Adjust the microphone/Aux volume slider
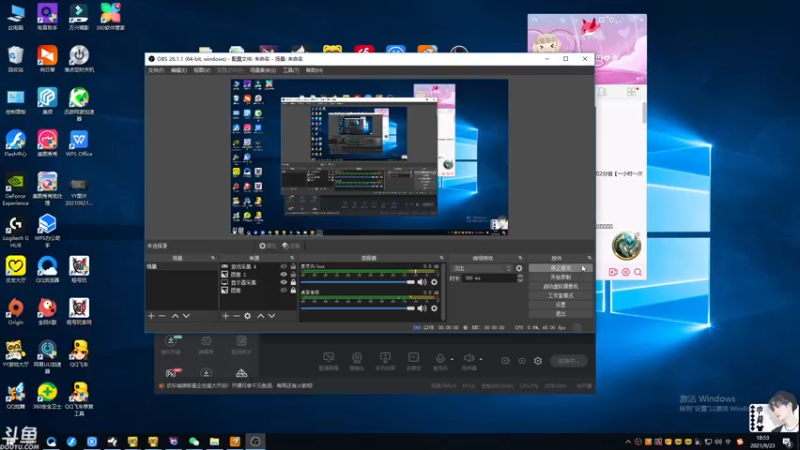 [x=358, y=282]
